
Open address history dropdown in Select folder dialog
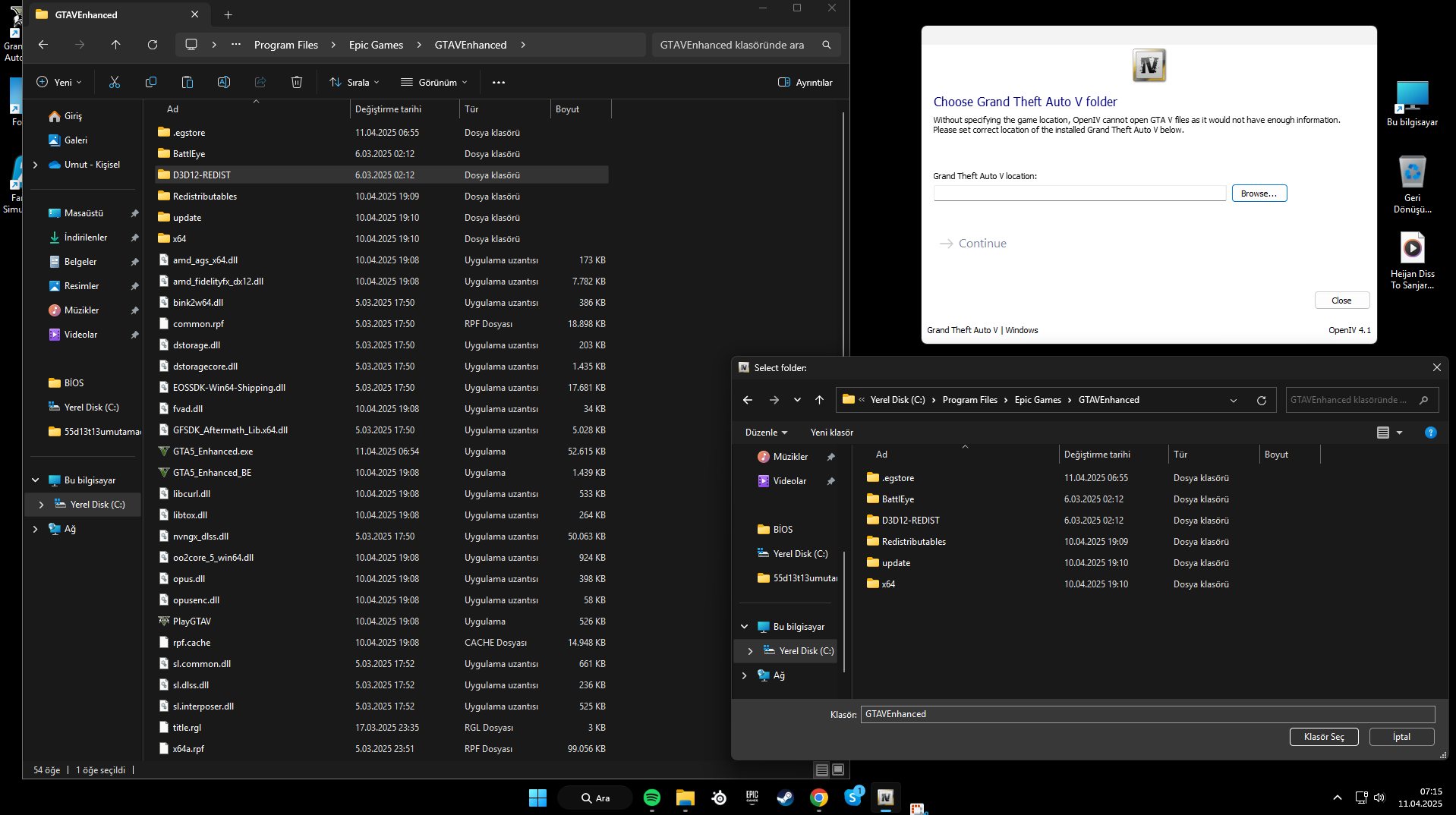click(1234, 400)
